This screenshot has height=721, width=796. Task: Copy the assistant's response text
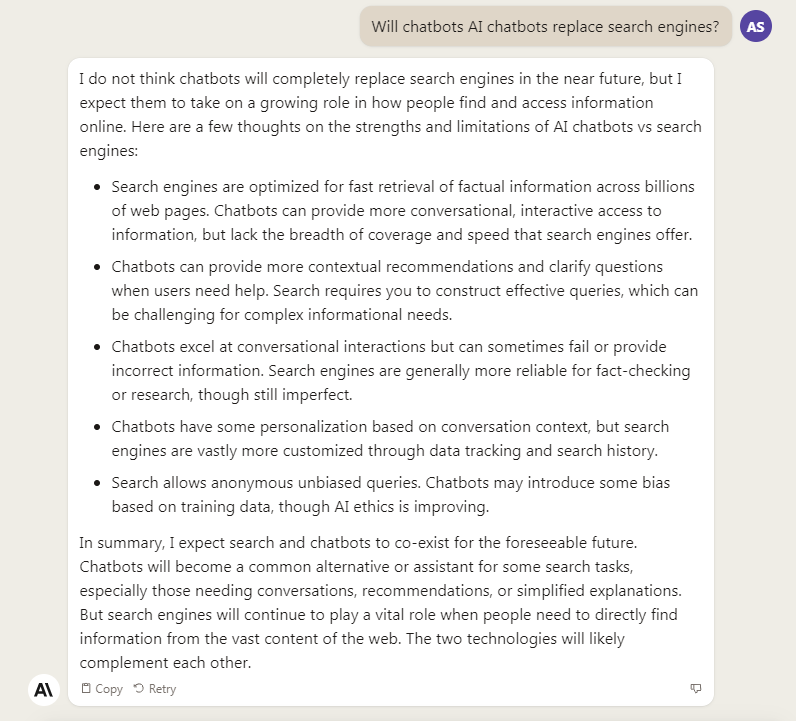102,689
